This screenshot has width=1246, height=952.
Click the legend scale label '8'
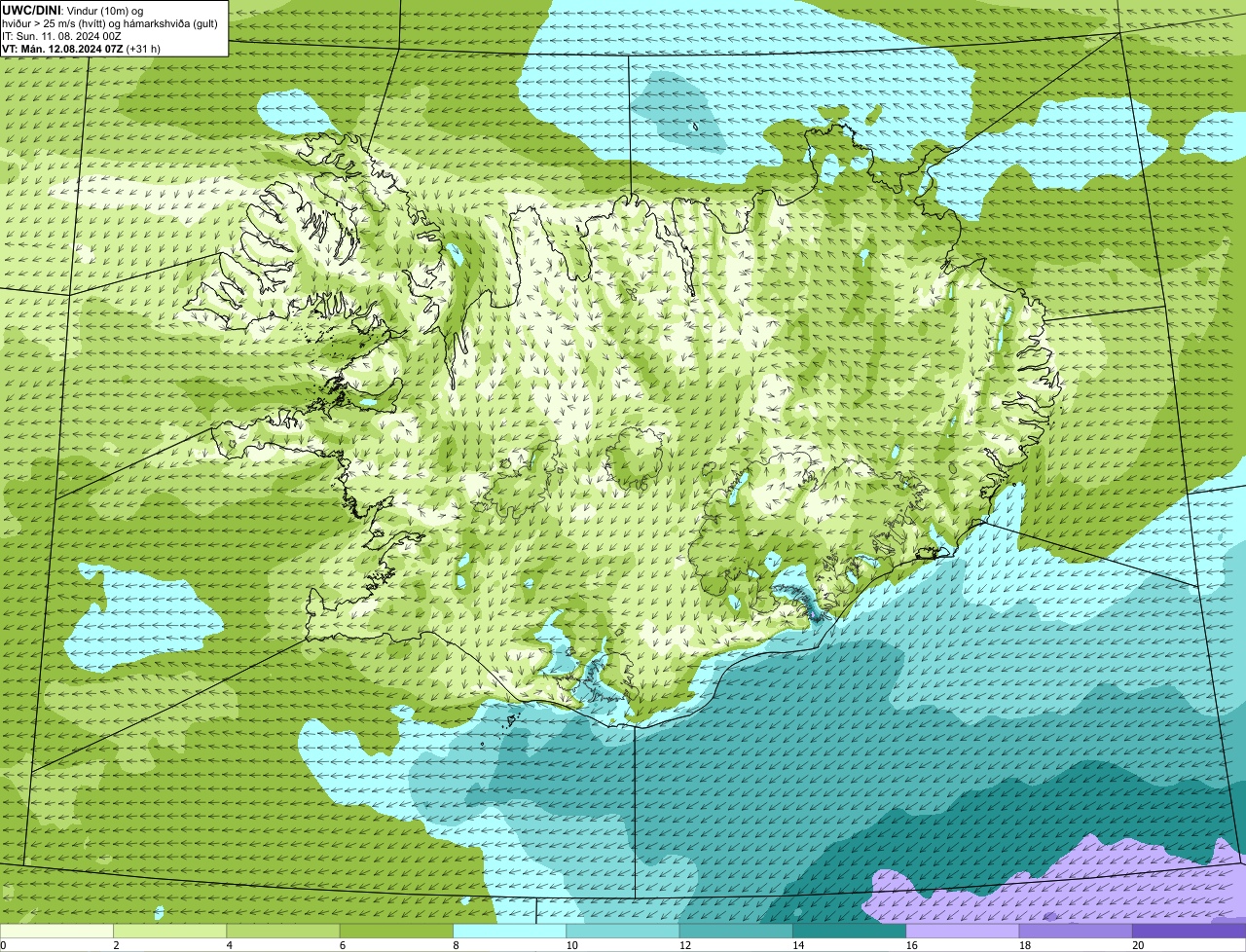coord(457,945)
